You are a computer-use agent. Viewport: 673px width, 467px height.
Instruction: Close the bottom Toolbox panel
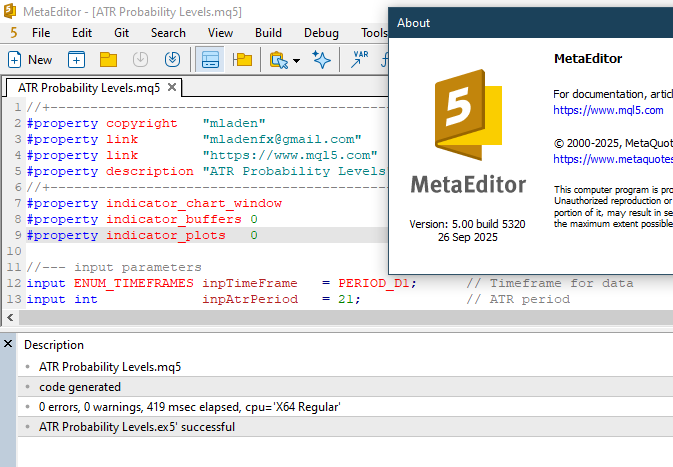coord(8,344)
